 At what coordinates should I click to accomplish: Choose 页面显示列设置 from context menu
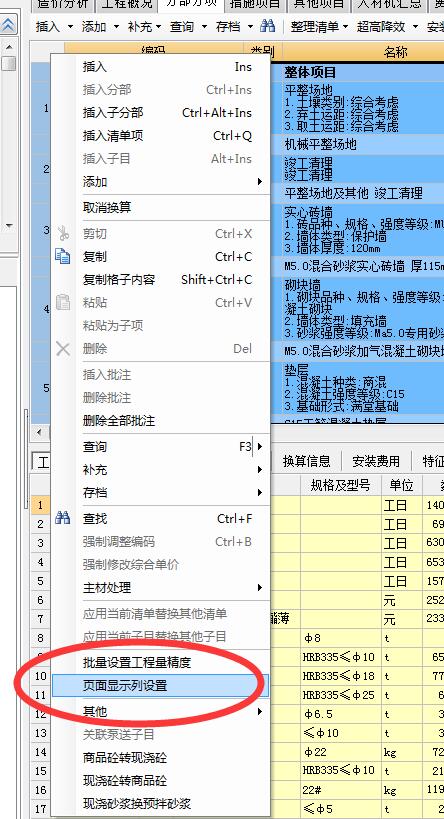(160, 685)
